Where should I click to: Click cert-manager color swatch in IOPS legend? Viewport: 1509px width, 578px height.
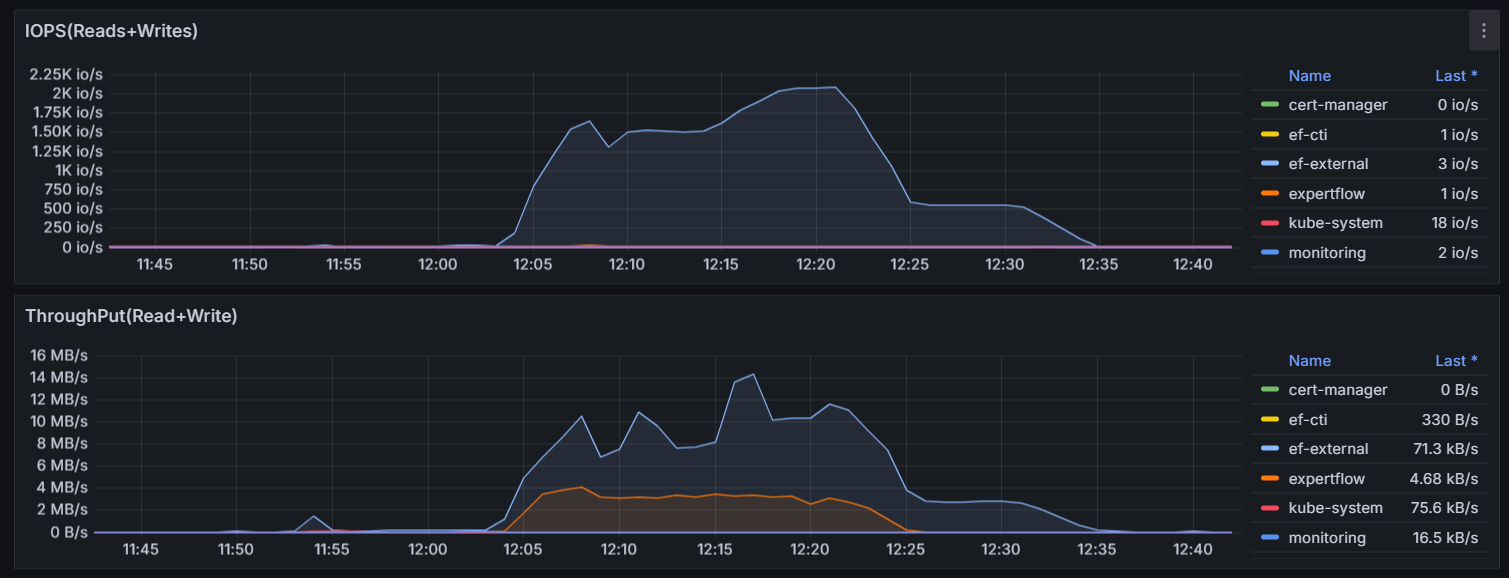coord(1269,105)
